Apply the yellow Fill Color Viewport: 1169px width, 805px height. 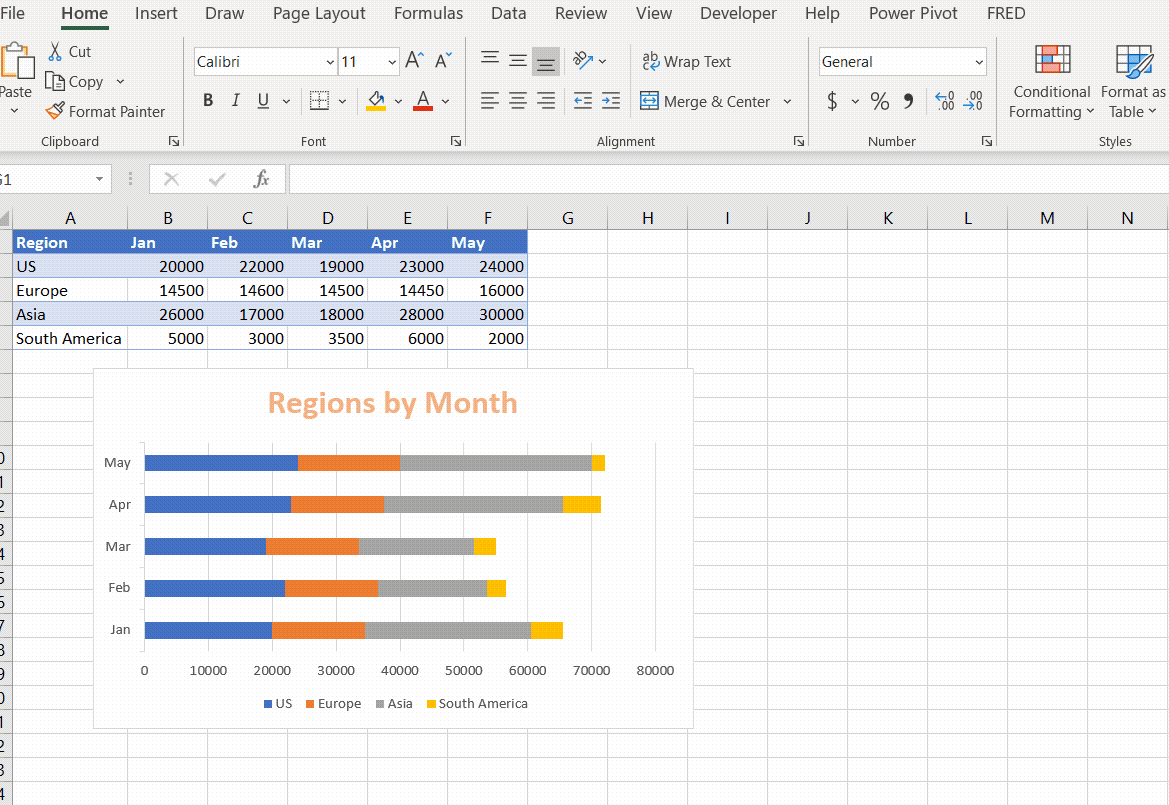(x=376, y=101)
